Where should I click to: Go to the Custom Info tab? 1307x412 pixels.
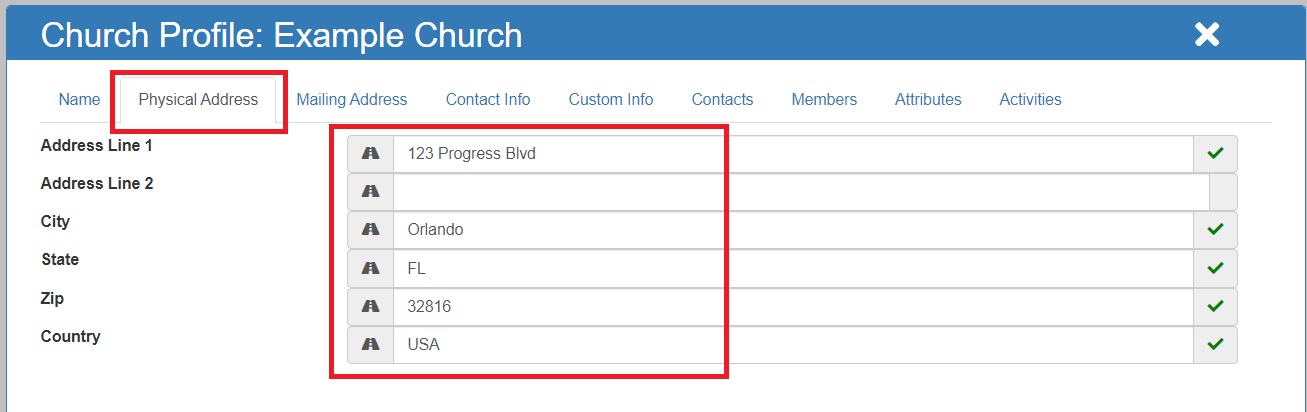[611, 99]
